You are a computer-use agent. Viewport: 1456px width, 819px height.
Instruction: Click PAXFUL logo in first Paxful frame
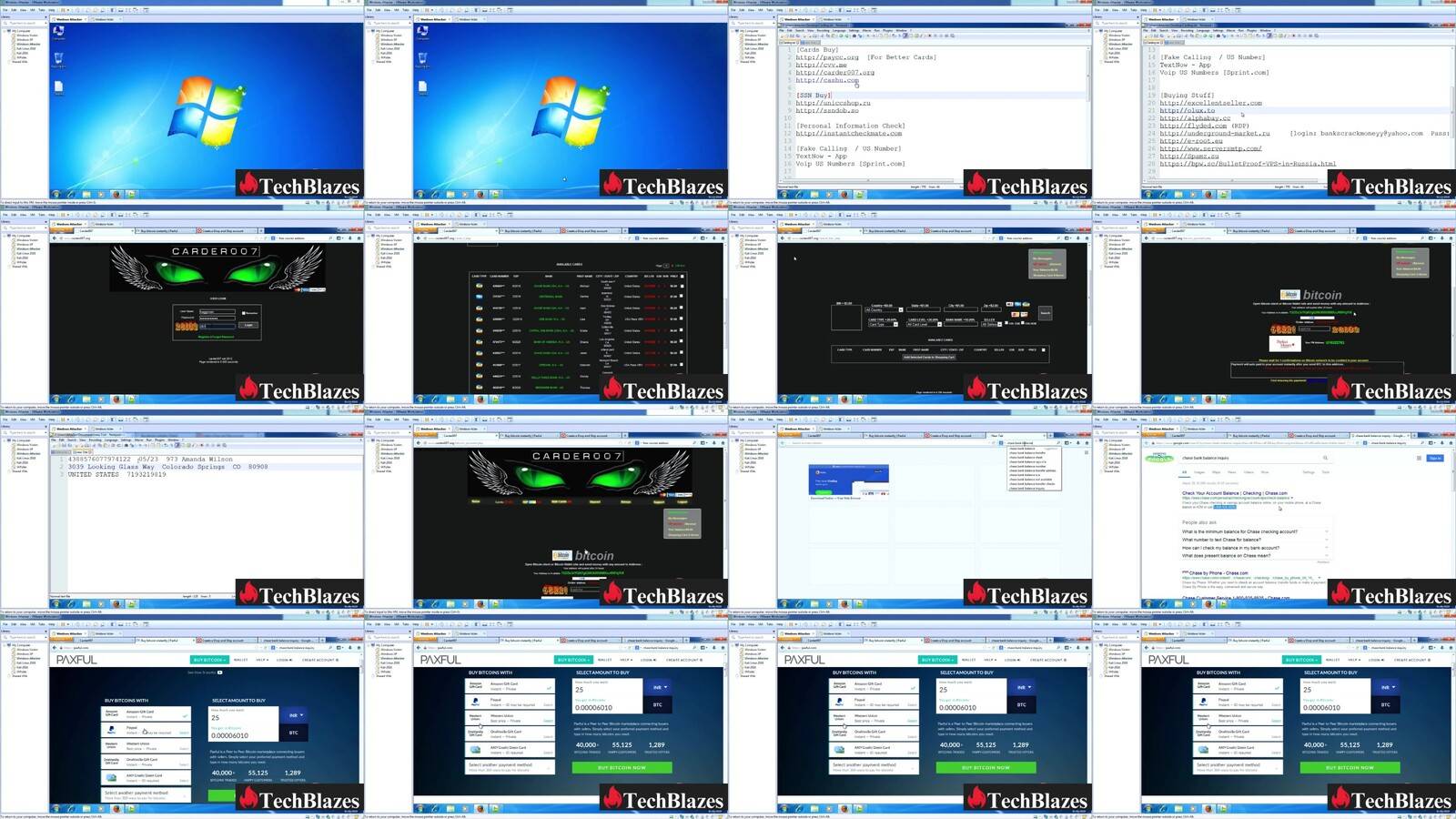(x=76, y=660)
